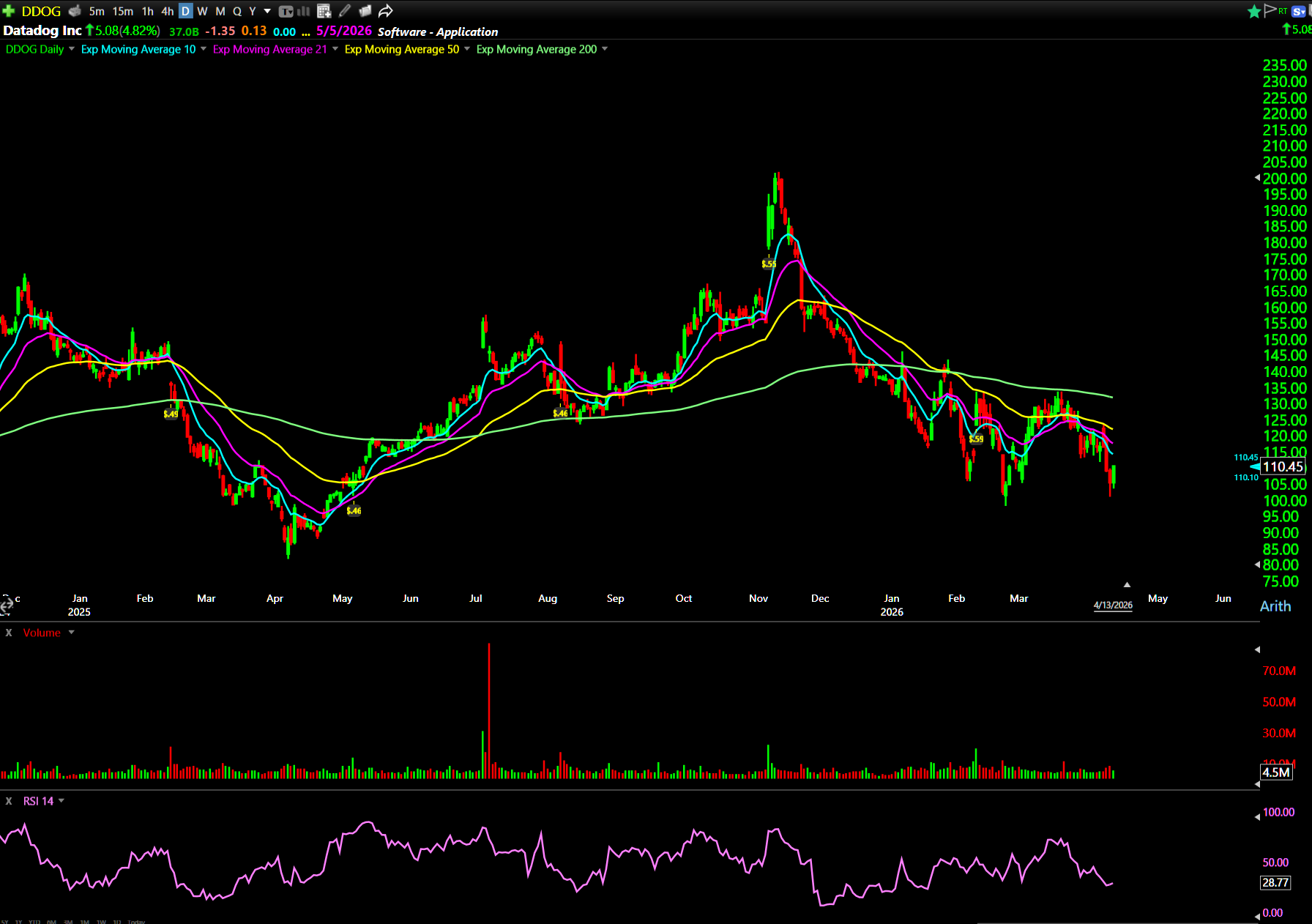The image size is (1312, 924).
Task: Open the Volume indicator dropdown arrow
Action: point(72,633)
